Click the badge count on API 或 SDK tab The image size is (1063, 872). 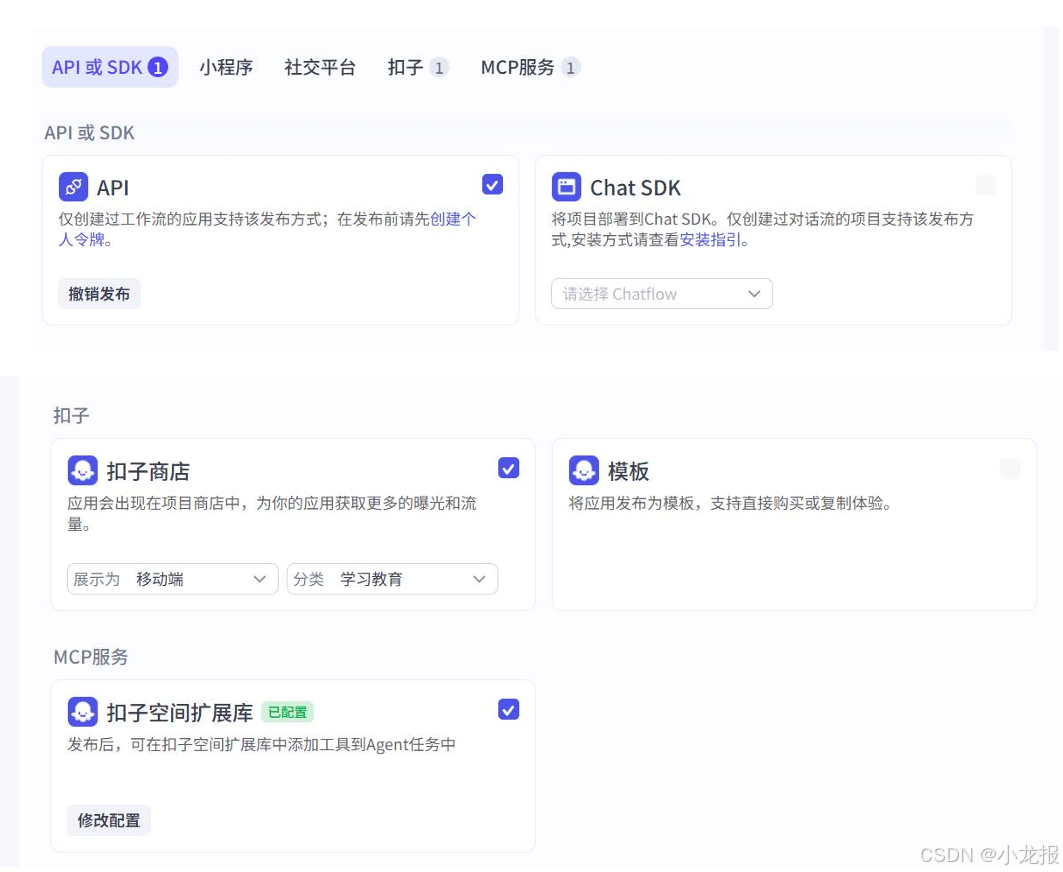(157, 67)
